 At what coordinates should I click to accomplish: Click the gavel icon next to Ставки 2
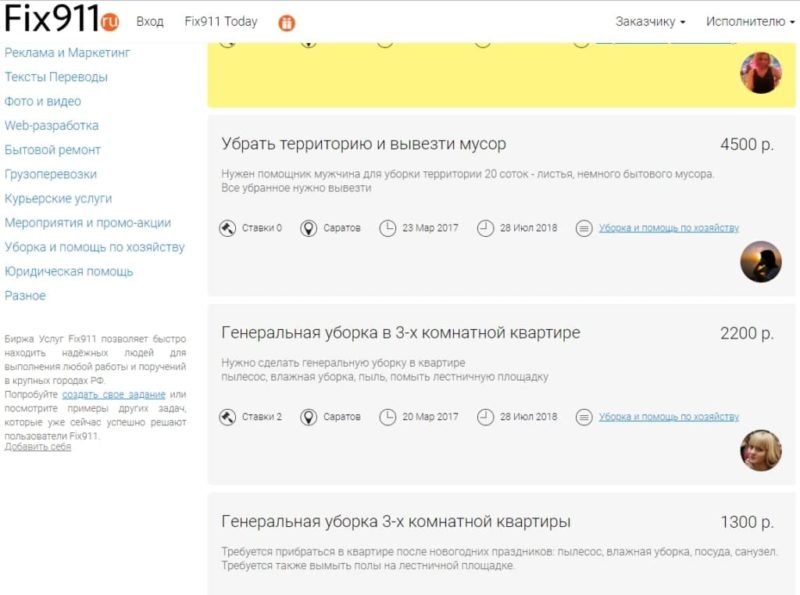click(x=228, y=417)
